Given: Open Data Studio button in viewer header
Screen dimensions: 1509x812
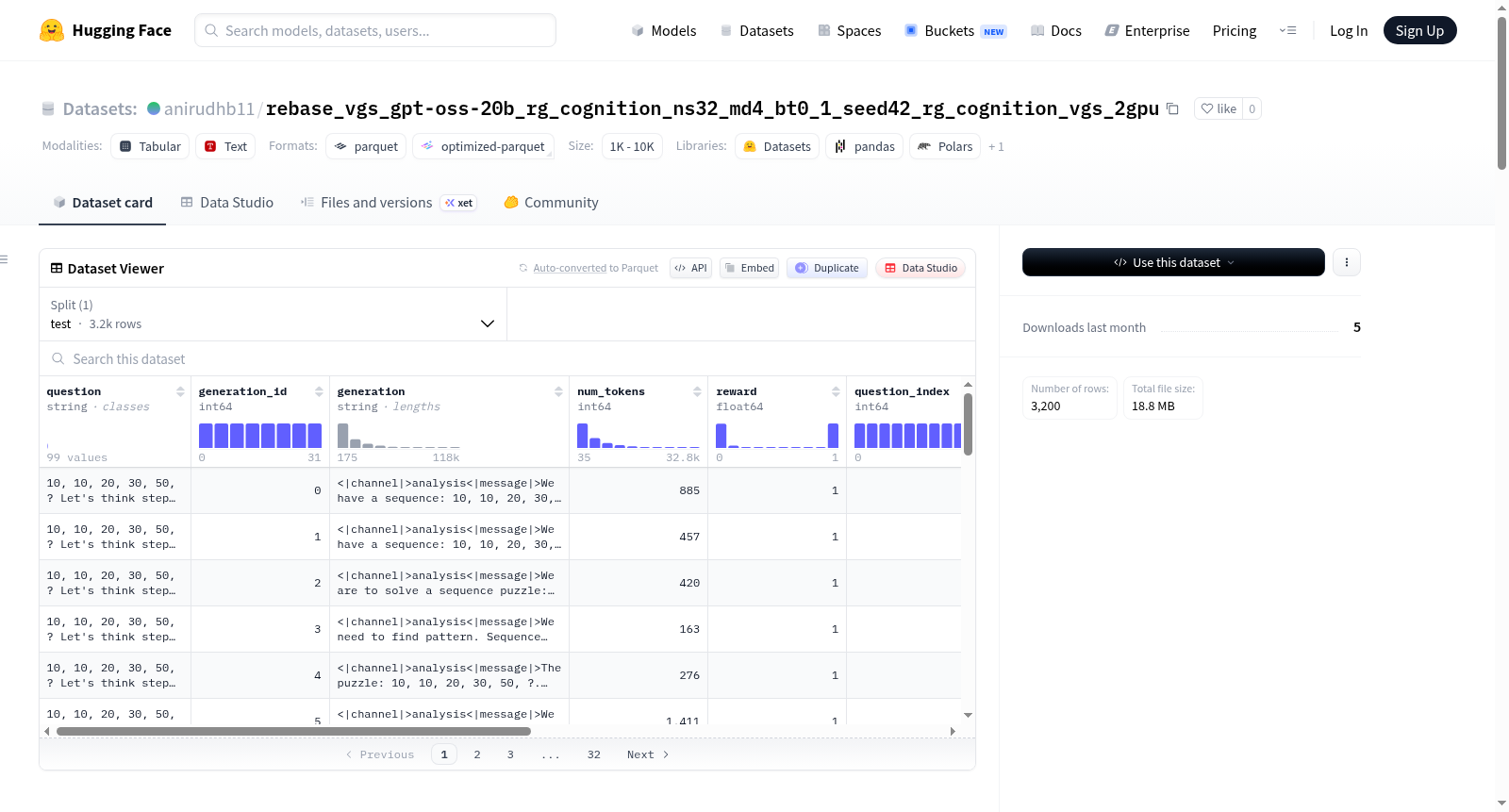Looking at the screenshot, I should (x=920, y=268).
